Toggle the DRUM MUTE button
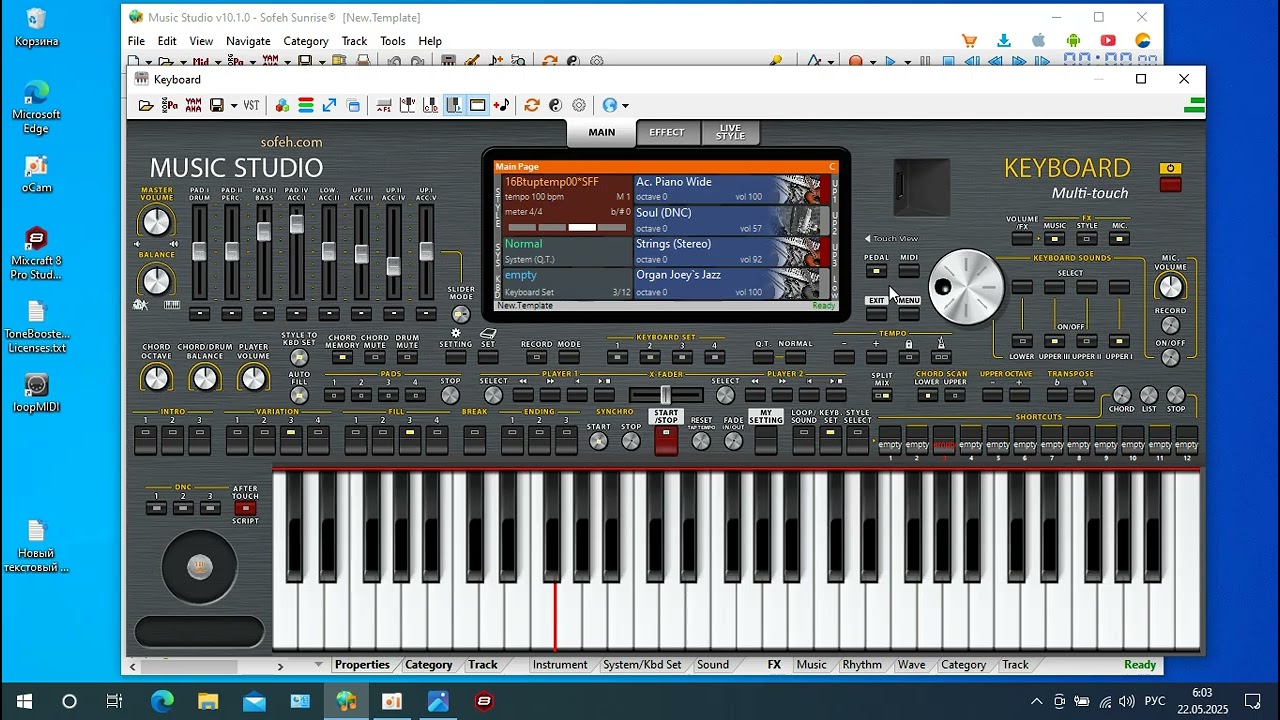1280x720 pixels. point(407,357)
